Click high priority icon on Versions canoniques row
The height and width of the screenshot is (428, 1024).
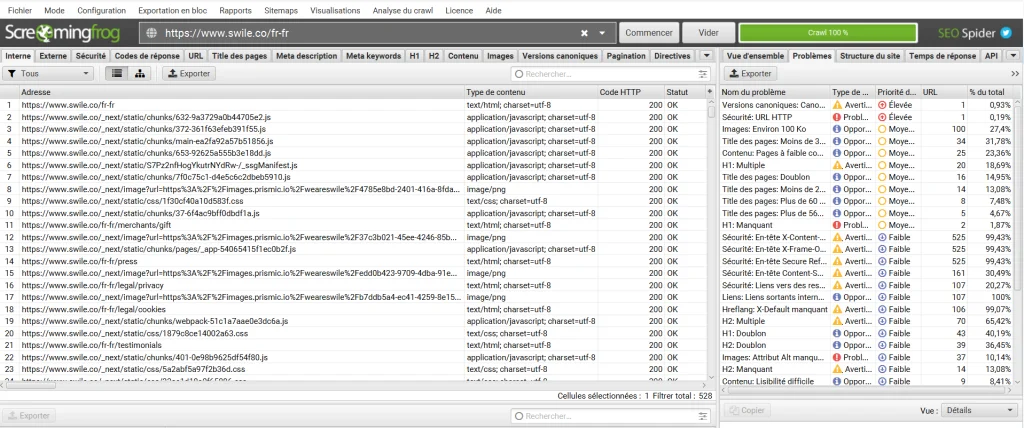pyautogui.click(x=882, y=105)
